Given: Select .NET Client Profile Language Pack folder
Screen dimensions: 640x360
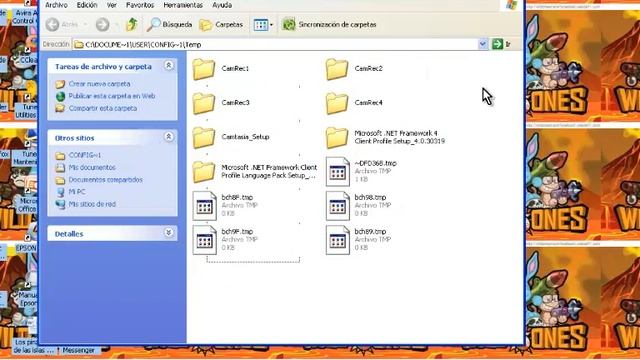Looking at the screenshot, I should click(x=204, y=171).
